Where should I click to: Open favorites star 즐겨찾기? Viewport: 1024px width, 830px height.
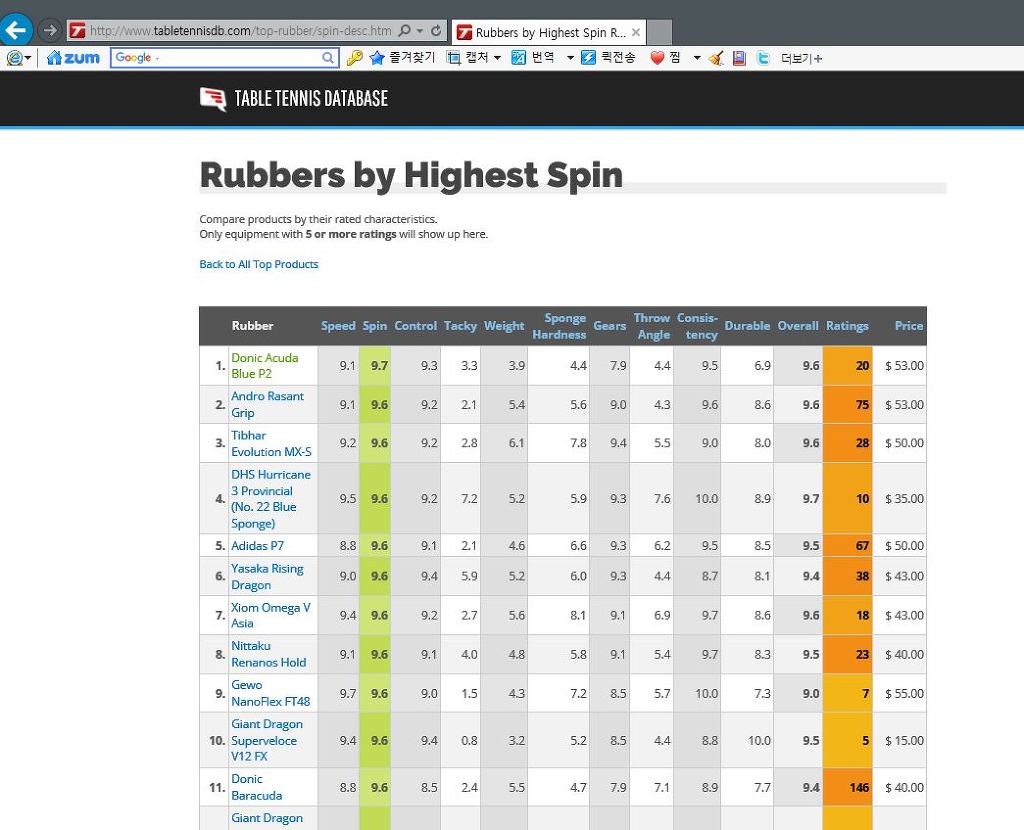click(402, 58)
